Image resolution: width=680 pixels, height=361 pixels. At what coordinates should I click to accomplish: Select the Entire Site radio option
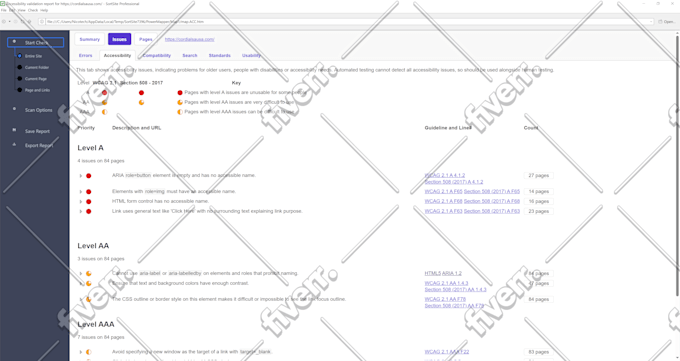click(x=20, y=56)
